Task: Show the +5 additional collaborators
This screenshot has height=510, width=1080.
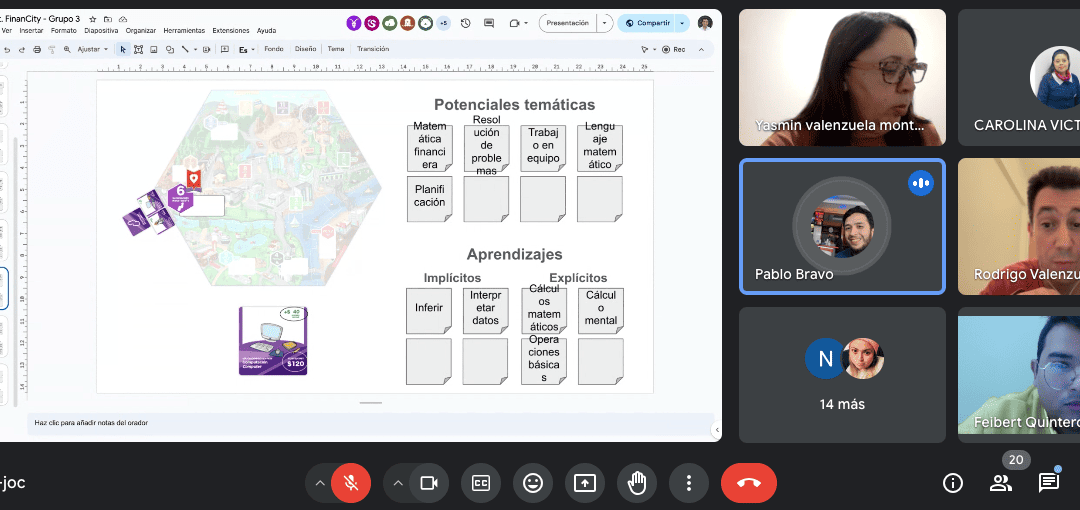Action: coord(443,23)
